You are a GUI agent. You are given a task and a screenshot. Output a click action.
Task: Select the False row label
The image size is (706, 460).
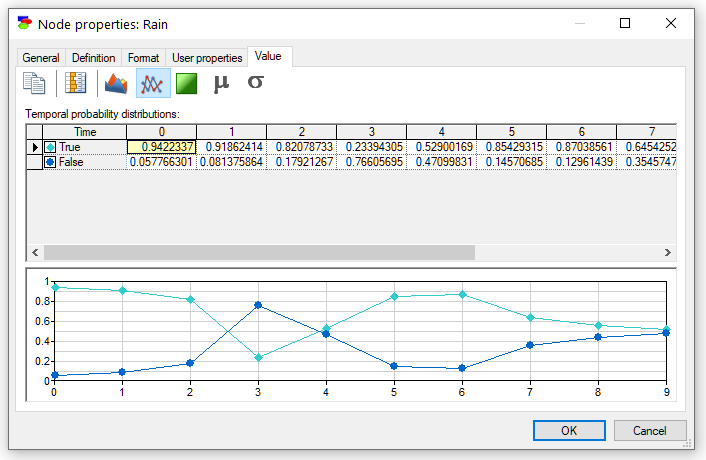[72, 162]
